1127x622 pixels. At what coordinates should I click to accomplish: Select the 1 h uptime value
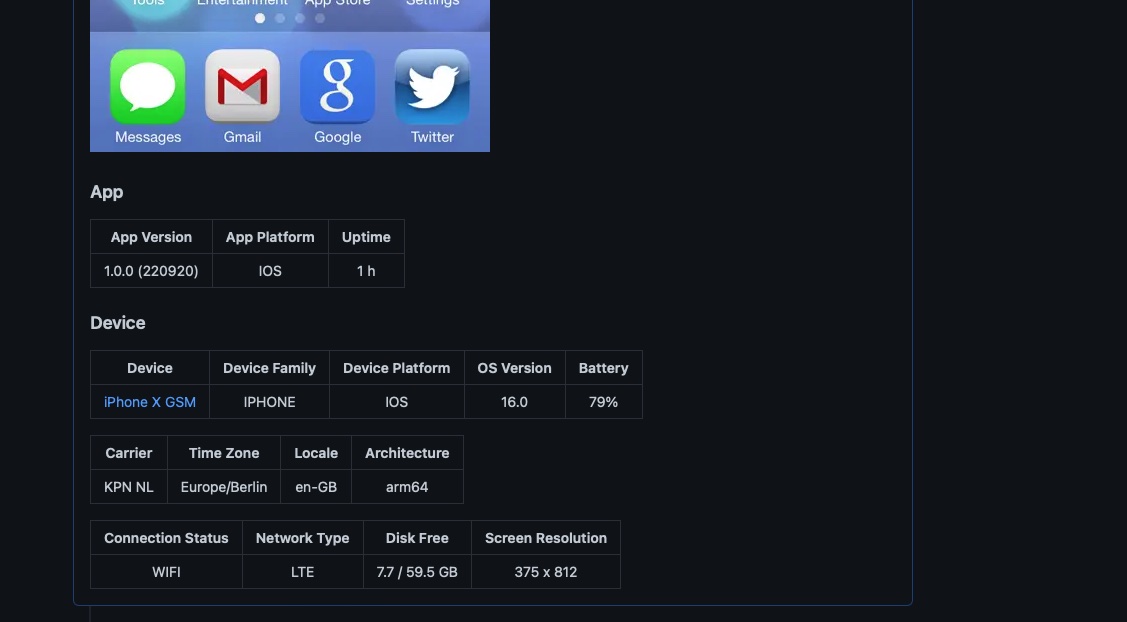[366, 271]
